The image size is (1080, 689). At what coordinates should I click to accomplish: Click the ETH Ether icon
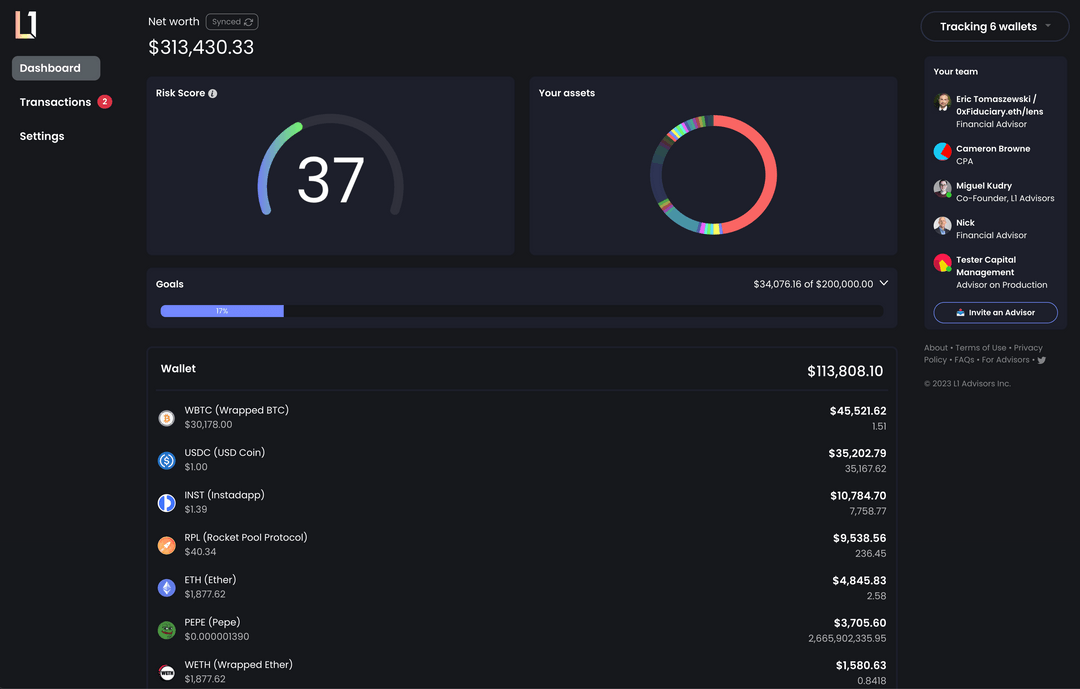coord(167,588)
